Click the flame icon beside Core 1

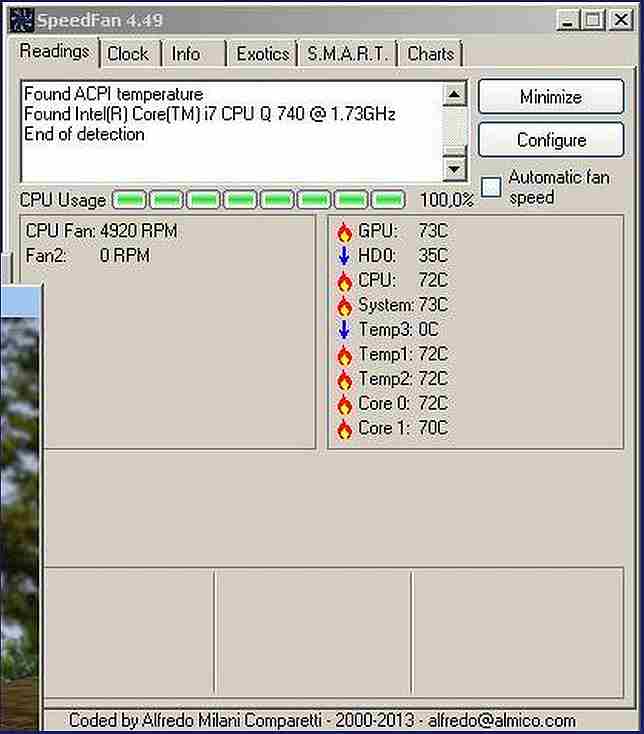click(x=344, y=428)
